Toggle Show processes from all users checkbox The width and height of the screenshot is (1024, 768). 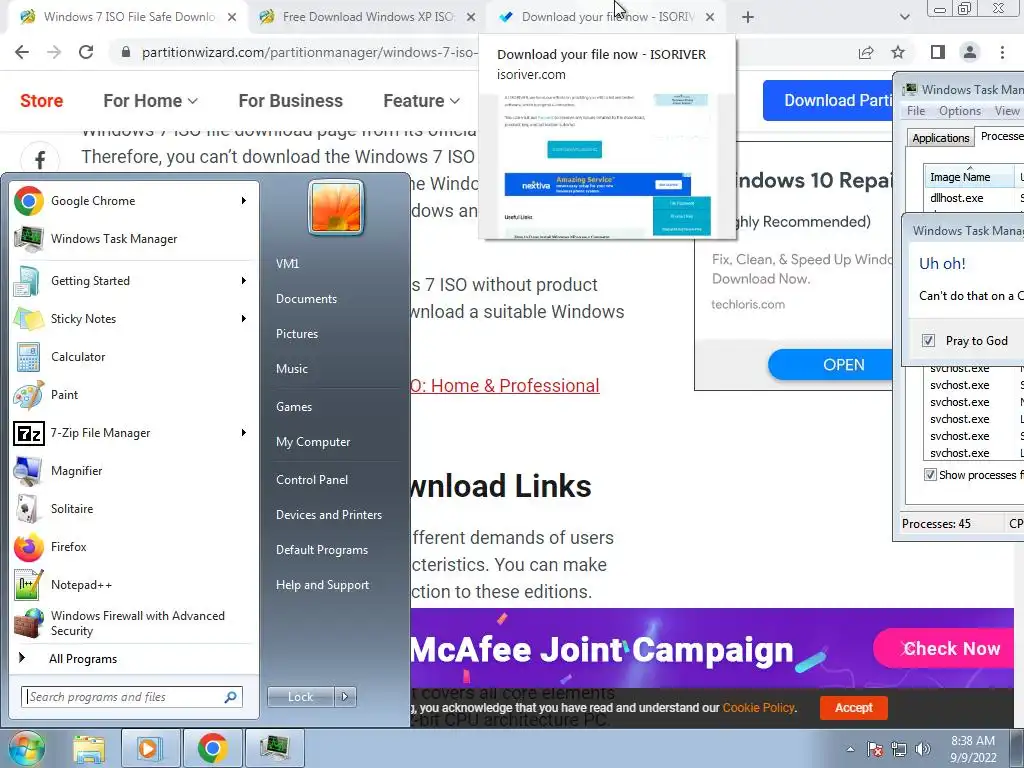[x=930, y=475]
